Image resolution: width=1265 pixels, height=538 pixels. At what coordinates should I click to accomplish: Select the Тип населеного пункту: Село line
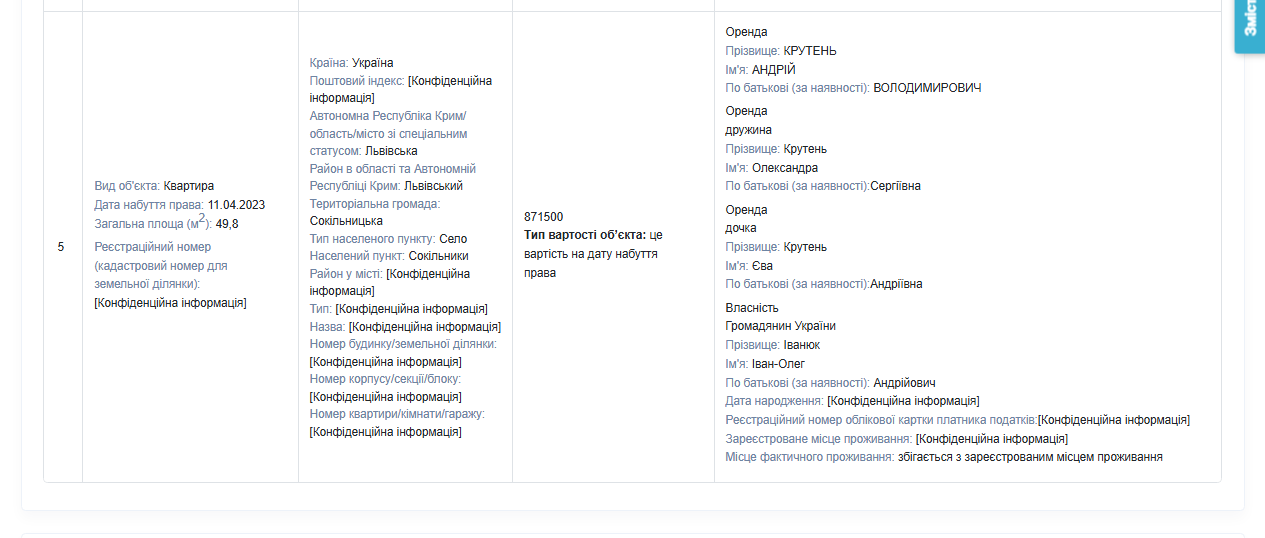pos(388,239)
